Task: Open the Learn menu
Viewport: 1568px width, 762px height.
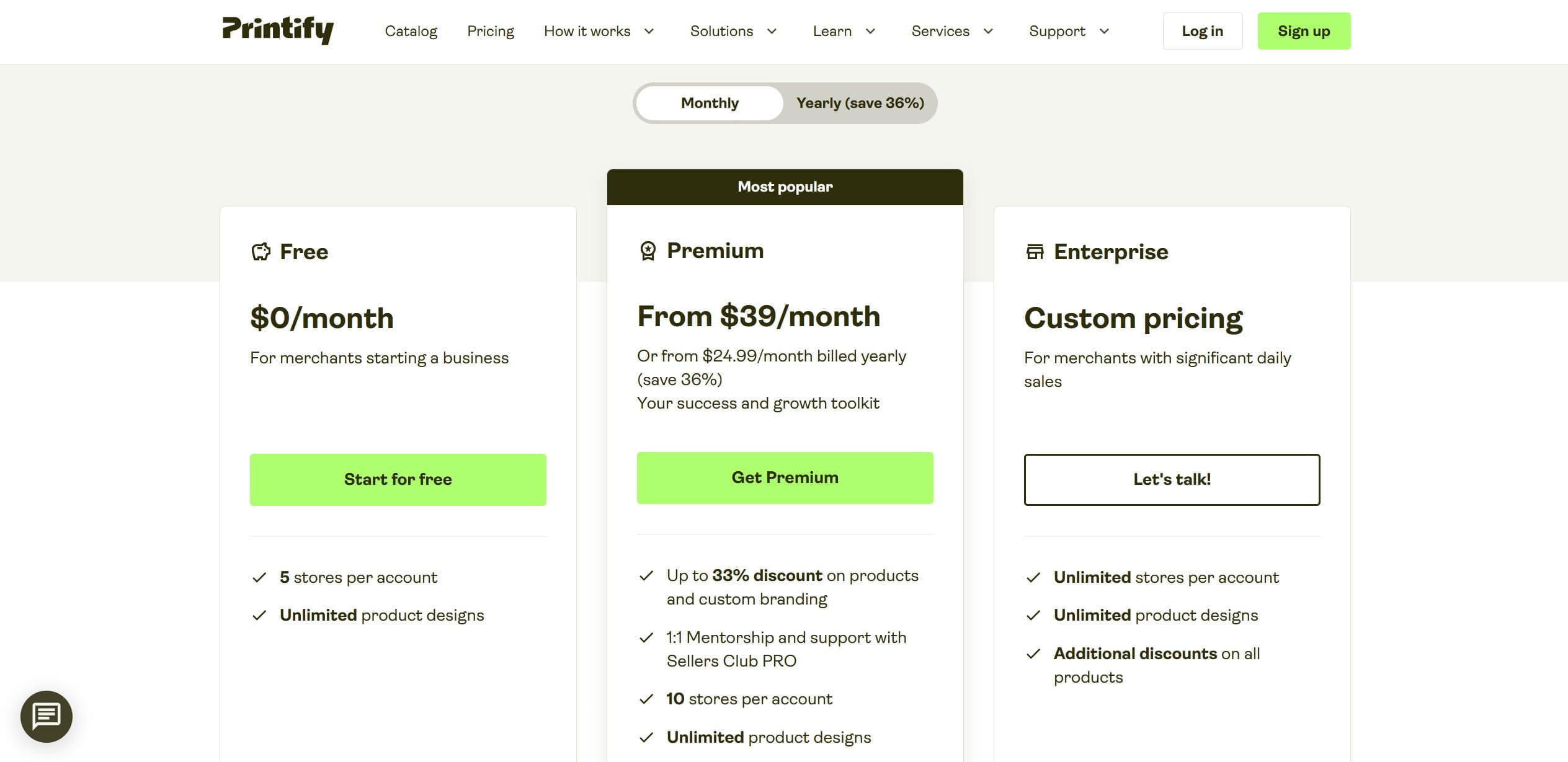Action: point(832,31)
